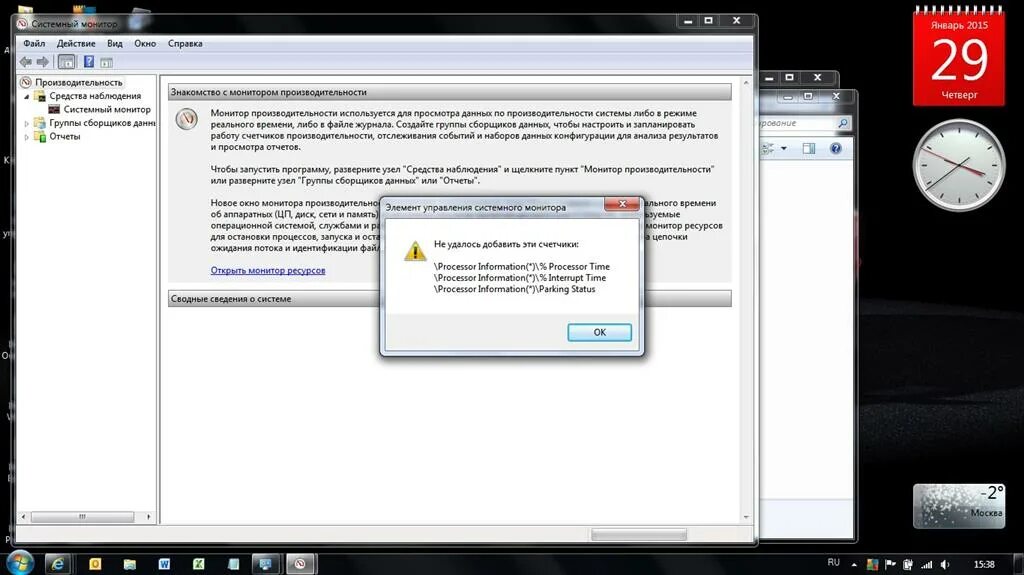Open view options dropdown in background Explorer window
The width and height of the screenshot is (1024, 575).
click(x=784, y=149)
